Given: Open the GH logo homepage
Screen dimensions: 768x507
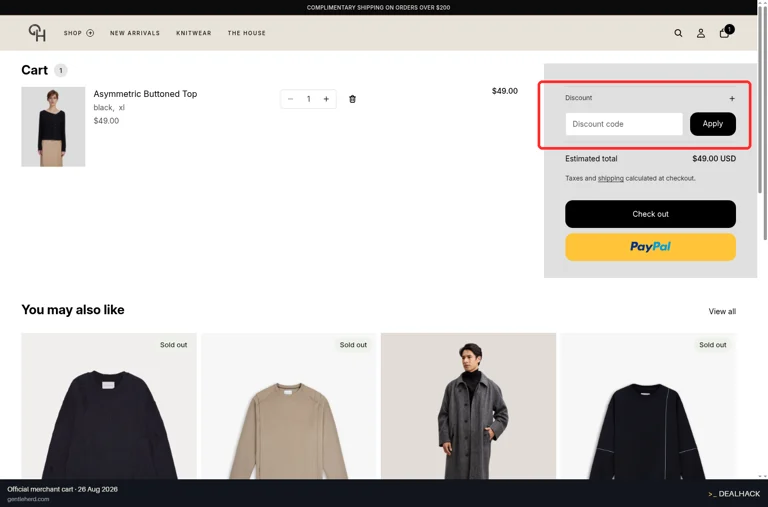Looking at the screenshot, I should (x=37, y=33).
